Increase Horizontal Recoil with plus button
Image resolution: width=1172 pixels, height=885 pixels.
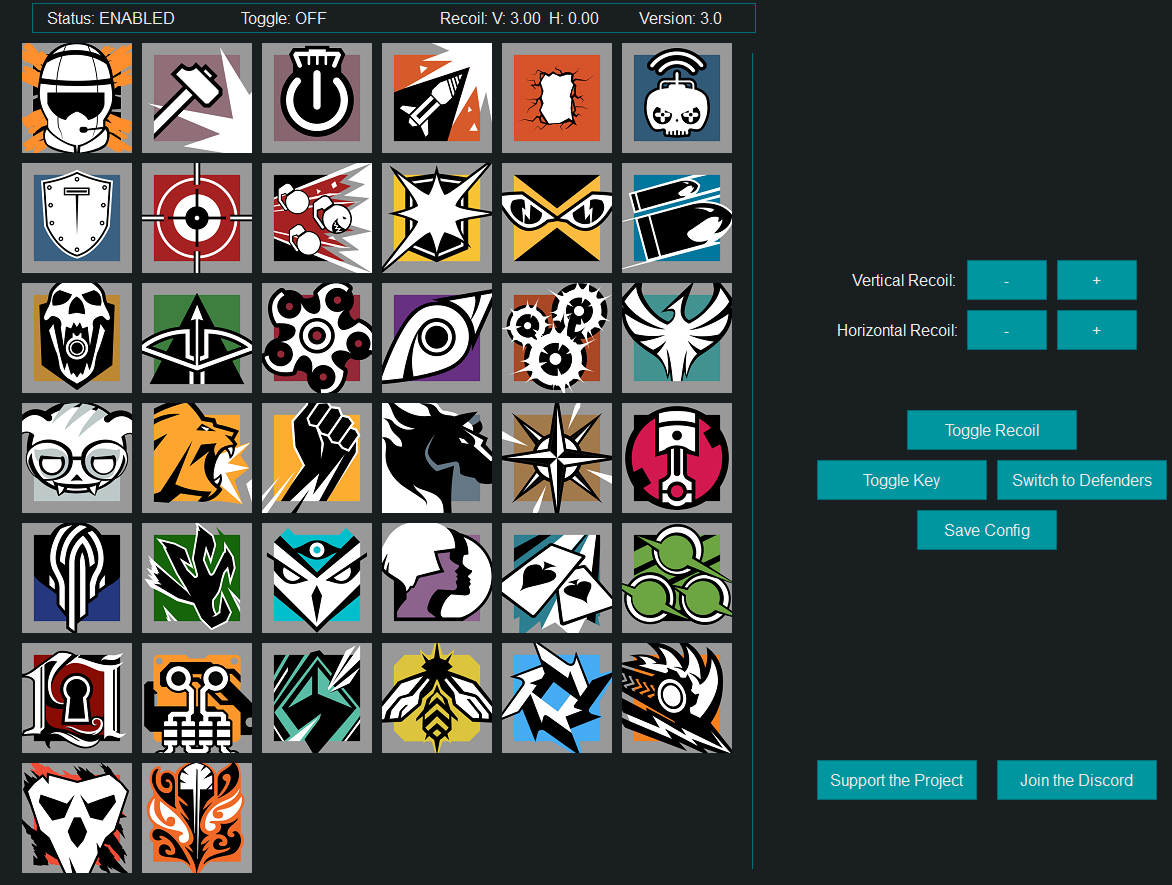tap(1097, 330)
